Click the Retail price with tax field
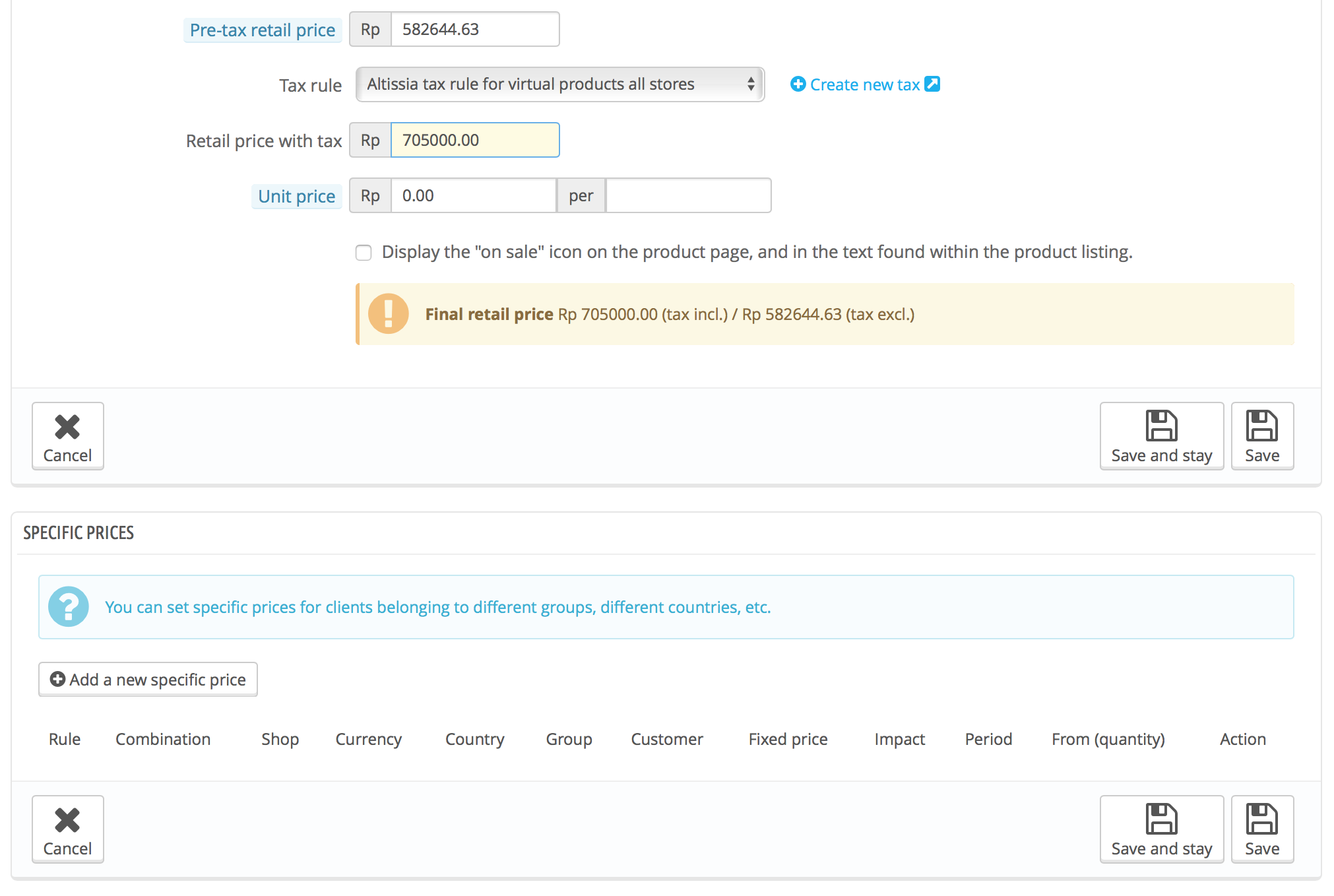The image size is (1334, 896). click(475, 141)
